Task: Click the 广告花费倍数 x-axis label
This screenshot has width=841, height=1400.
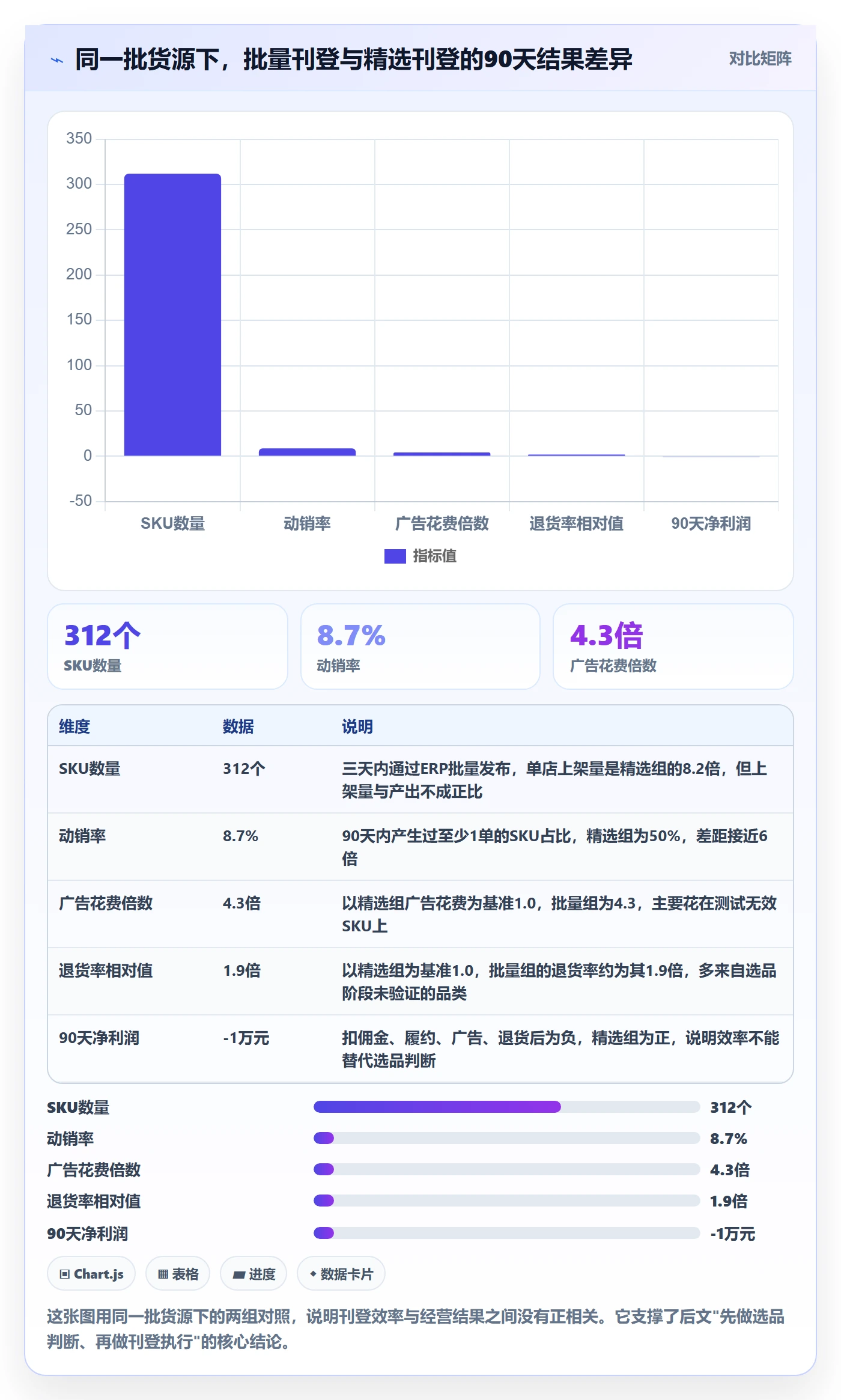Action: tap(442, 523)
